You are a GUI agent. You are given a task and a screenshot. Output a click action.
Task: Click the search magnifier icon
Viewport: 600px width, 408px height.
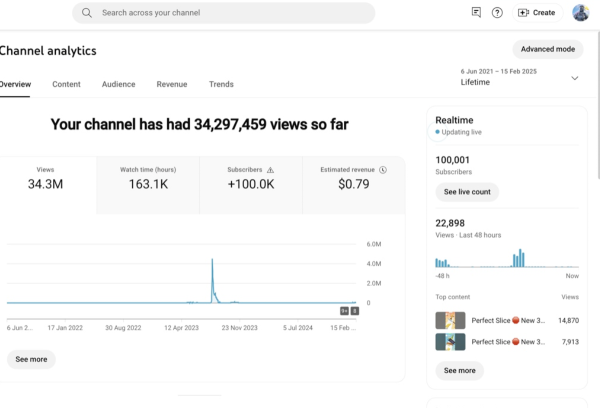click(87, 13)
